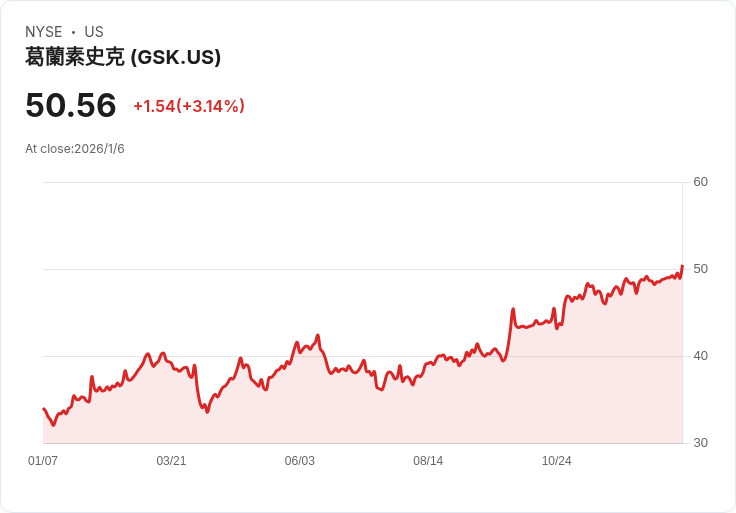Viewport: 736px width, 513px height.
Task: Select the 03/21 date axis label
Action: (x=171, y=461)
